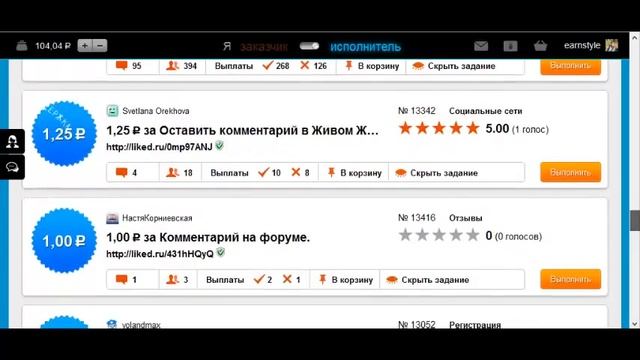The width and height of the screenshot is (640, 360).
Task: Click verified shield next to 0mp97ANJ link
Action: (220, 146)
